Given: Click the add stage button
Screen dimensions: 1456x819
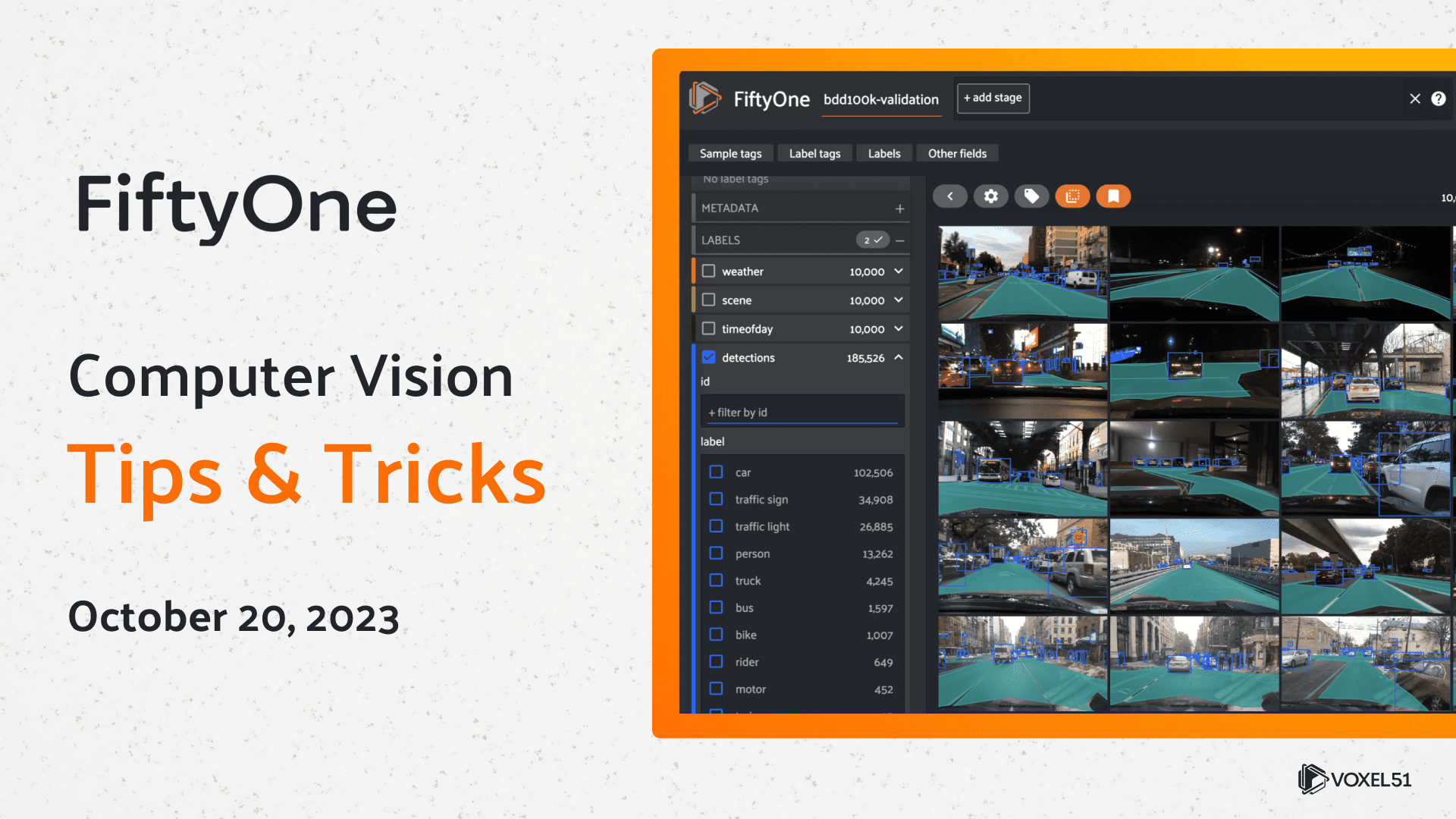Looking at the screenshot, I should (993, 98).
